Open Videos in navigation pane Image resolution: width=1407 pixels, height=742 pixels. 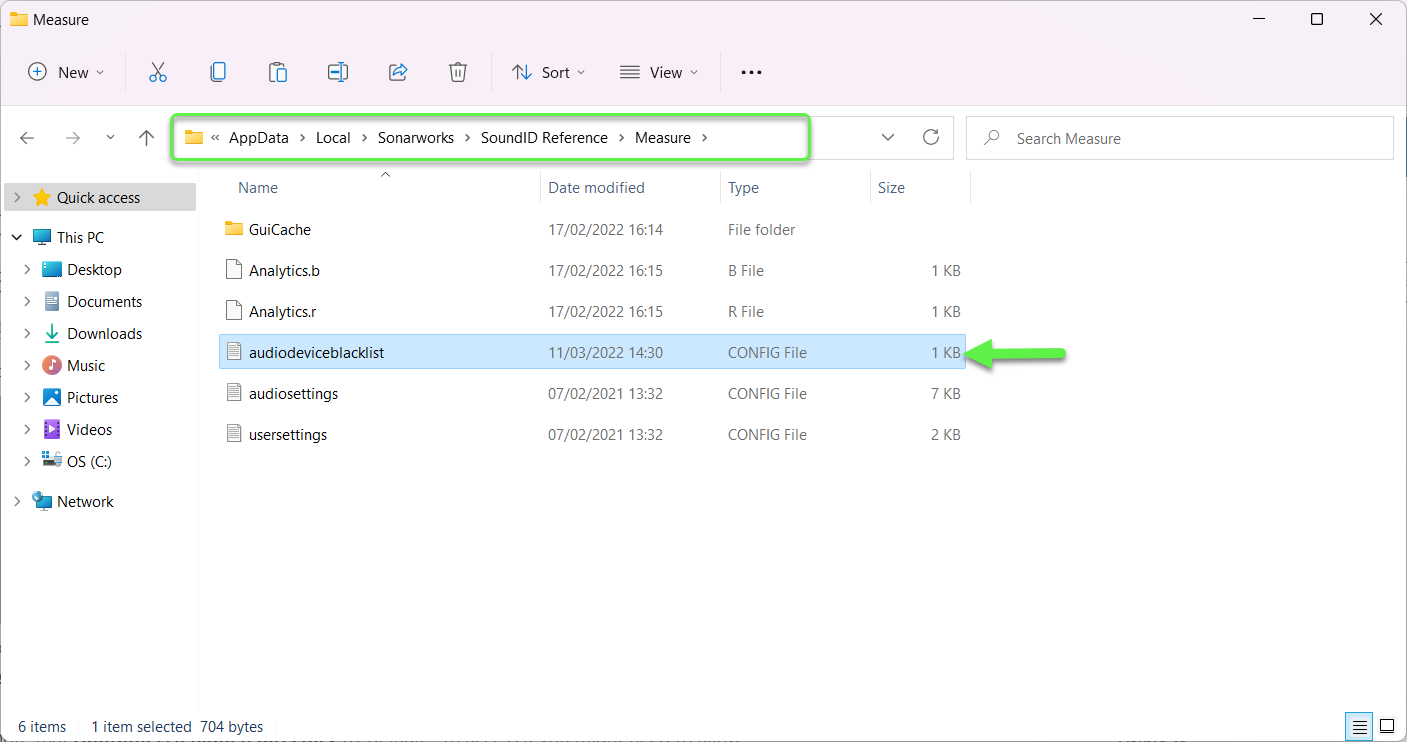(x=89, y=429)
